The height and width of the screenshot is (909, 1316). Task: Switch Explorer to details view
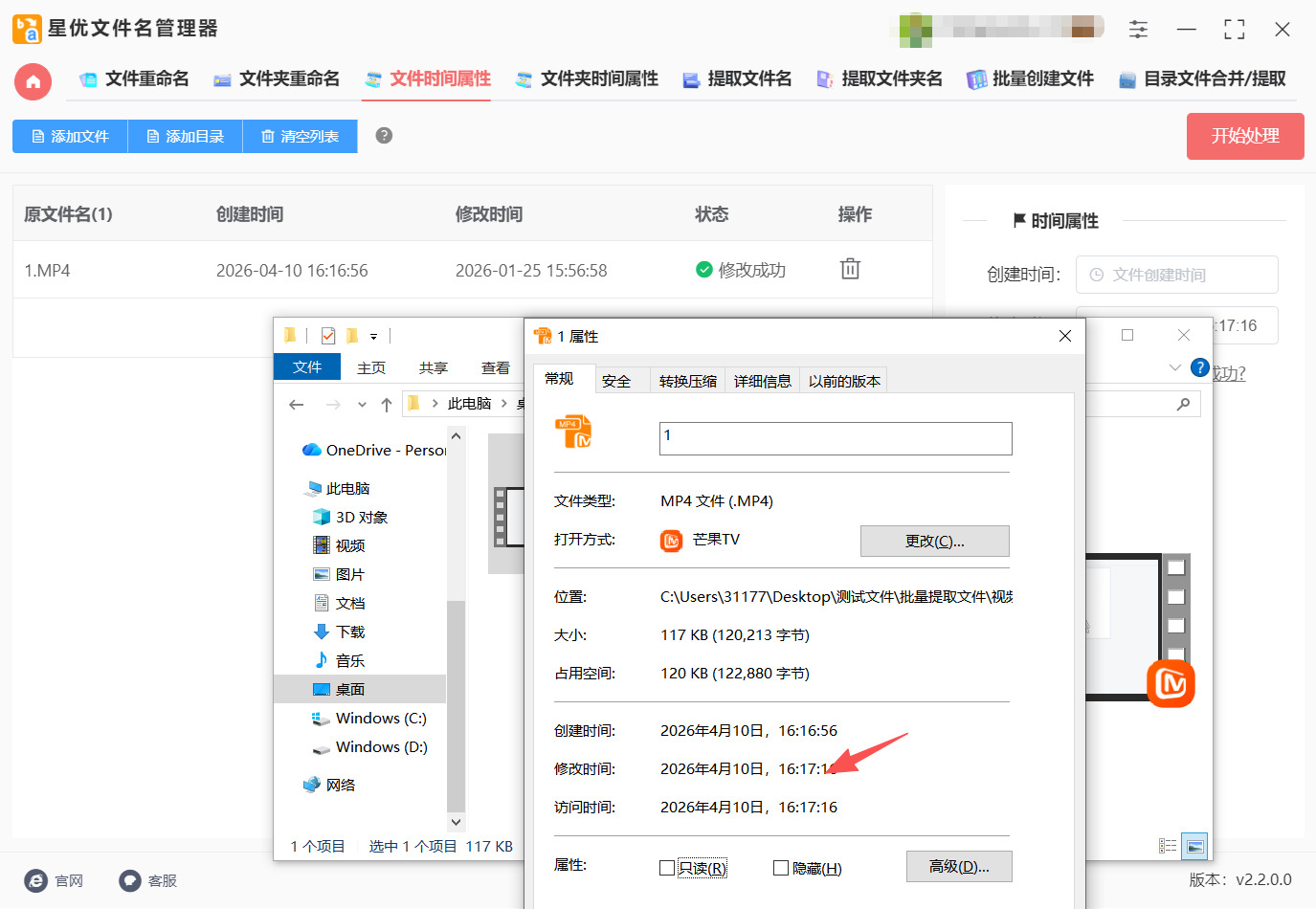(x=1168, y=846)
